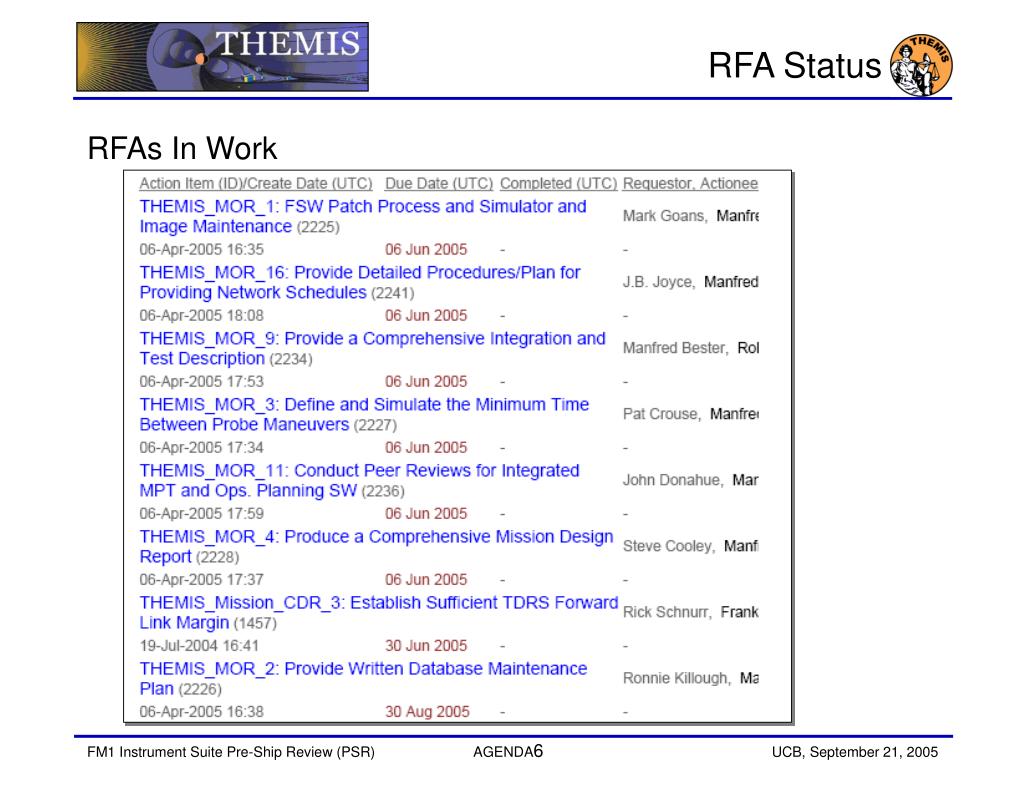The width and height of the screenshot is (1024, 791).
Task: Select create date 06-Apr-2005 18:08
Action: (x=201, y=315)
